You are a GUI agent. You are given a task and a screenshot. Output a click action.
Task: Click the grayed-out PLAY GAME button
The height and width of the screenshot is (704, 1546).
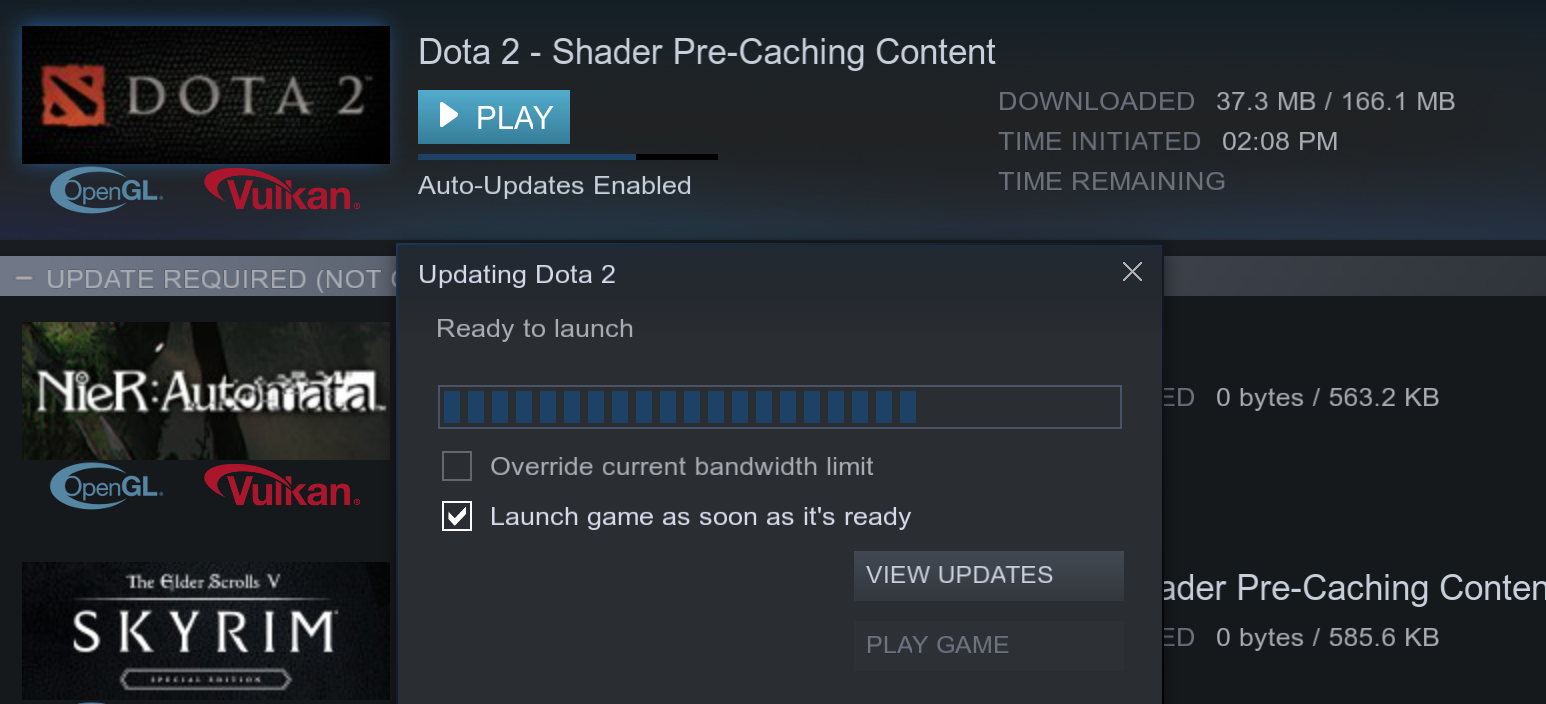click(987, 645)
